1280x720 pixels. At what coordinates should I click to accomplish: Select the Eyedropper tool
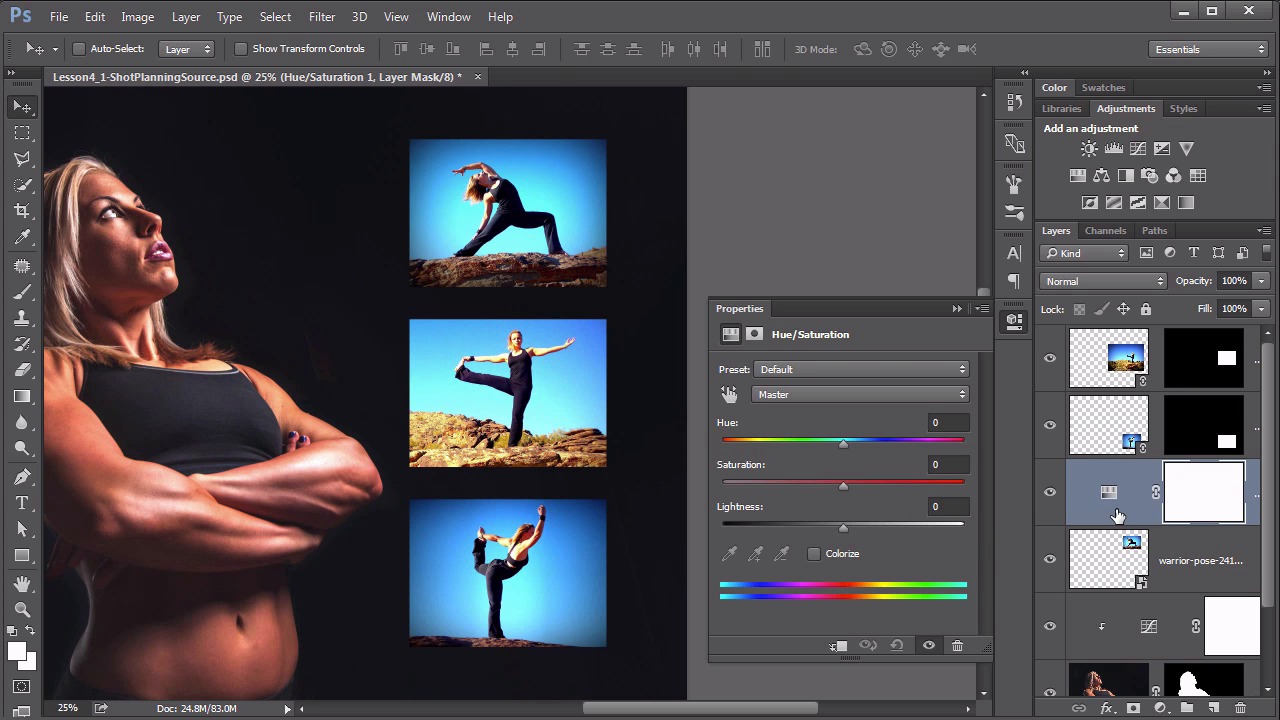pos(22,238)
